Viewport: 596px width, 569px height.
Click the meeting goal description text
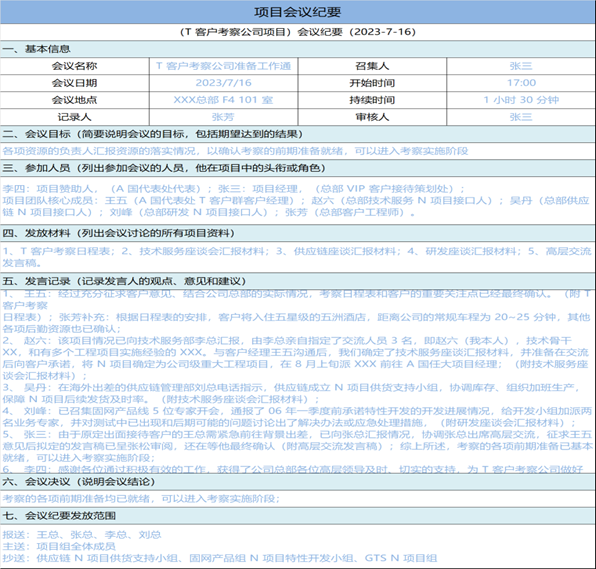click(235, 151)
